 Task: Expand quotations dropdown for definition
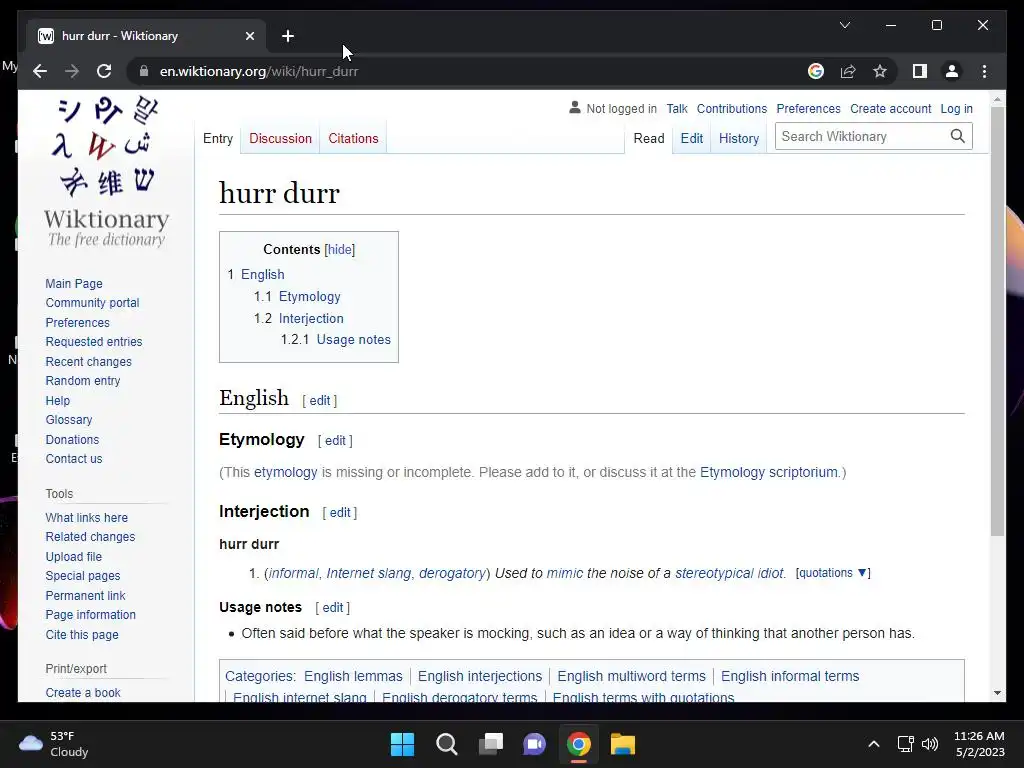[833, 573]
